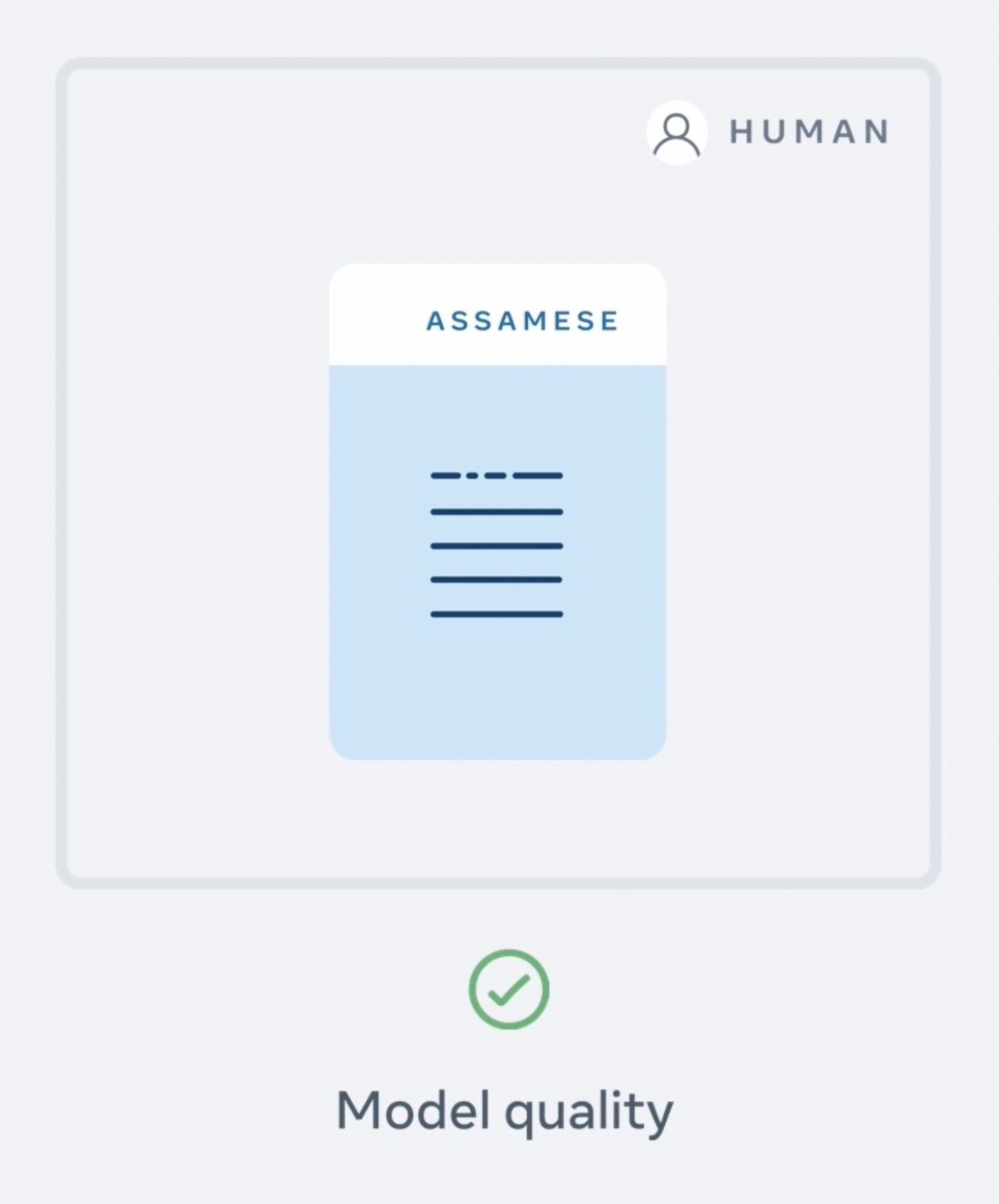Image resolution: width=999 pixels, height=1204 pixels.
Task: Click the Model quality label
Action: 504,1112
